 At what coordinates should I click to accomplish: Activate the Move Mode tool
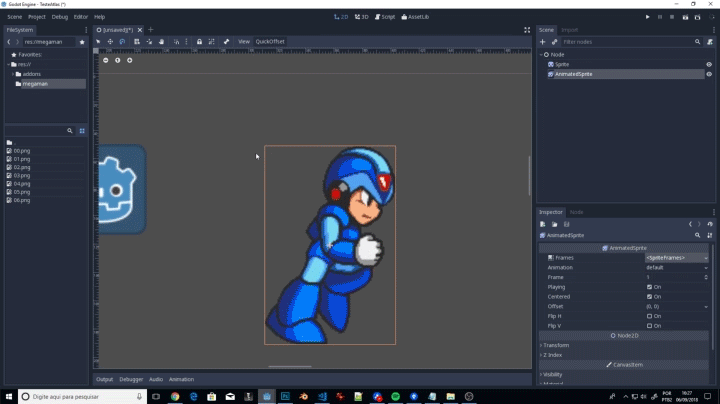point(110,42)
